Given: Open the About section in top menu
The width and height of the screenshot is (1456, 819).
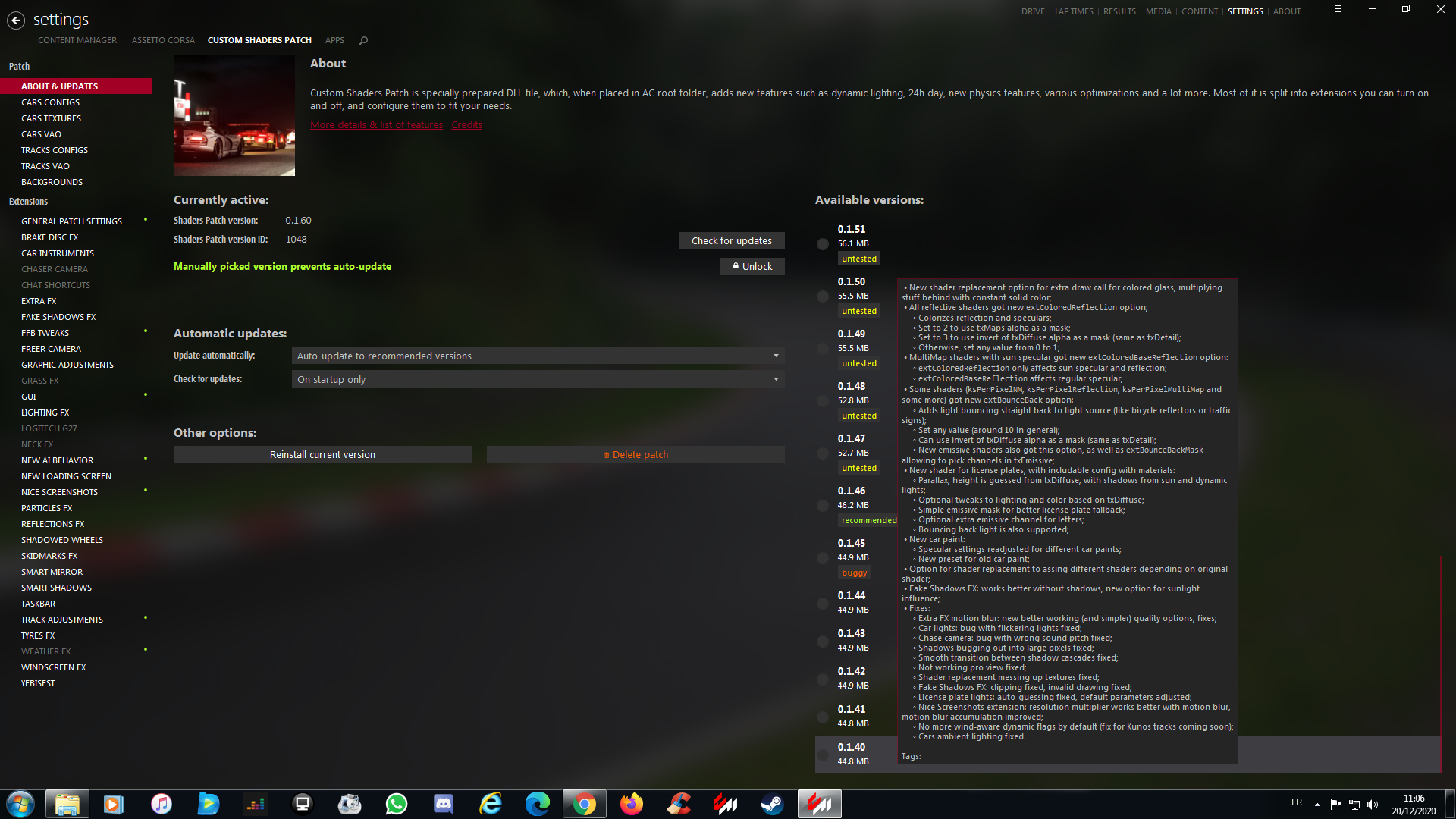Looking at the screenshot, I should [x=1287, y=11].
